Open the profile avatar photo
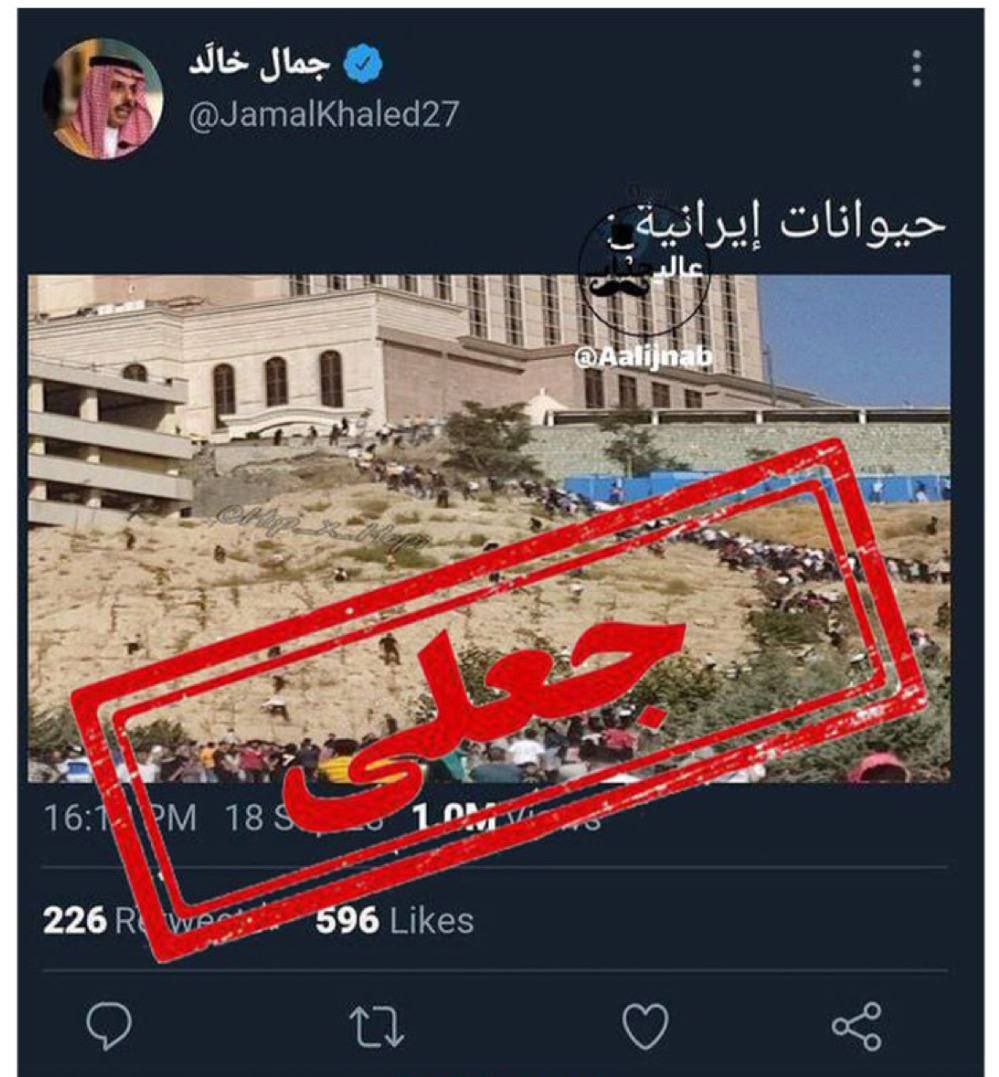The height and width of the screenshot is (1077, 999). click(x=103, y=99)
